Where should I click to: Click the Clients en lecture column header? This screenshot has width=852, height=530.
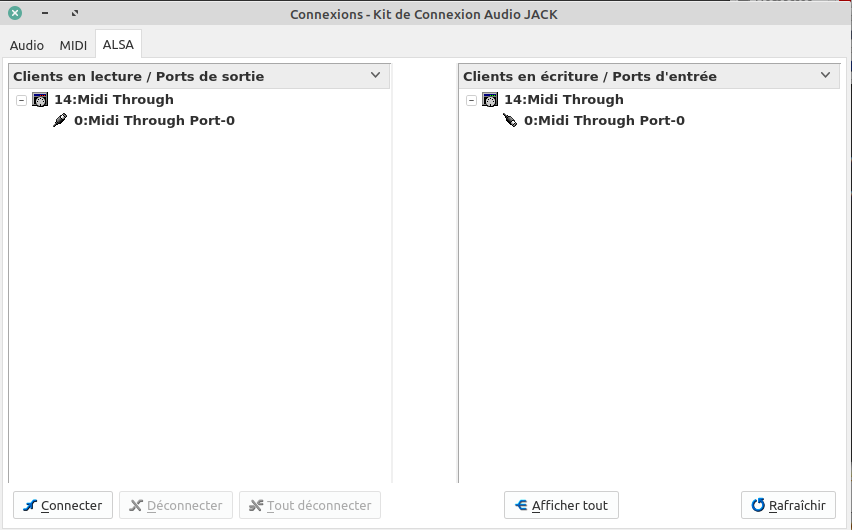(x=138, y=76)
